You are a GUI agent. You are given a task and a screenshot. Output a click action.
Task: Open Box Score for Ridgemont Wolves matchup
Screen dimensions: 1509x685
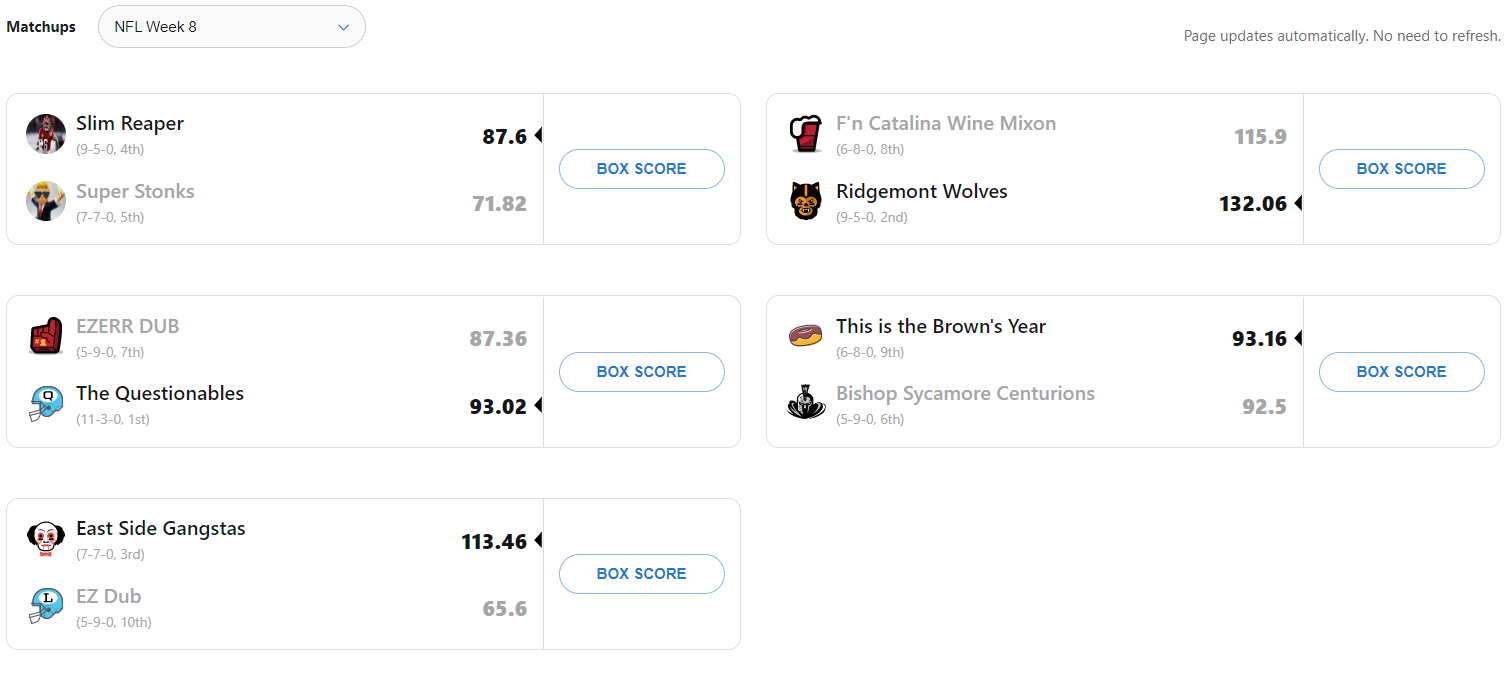pyautogui.click(x=1401, y=169)
